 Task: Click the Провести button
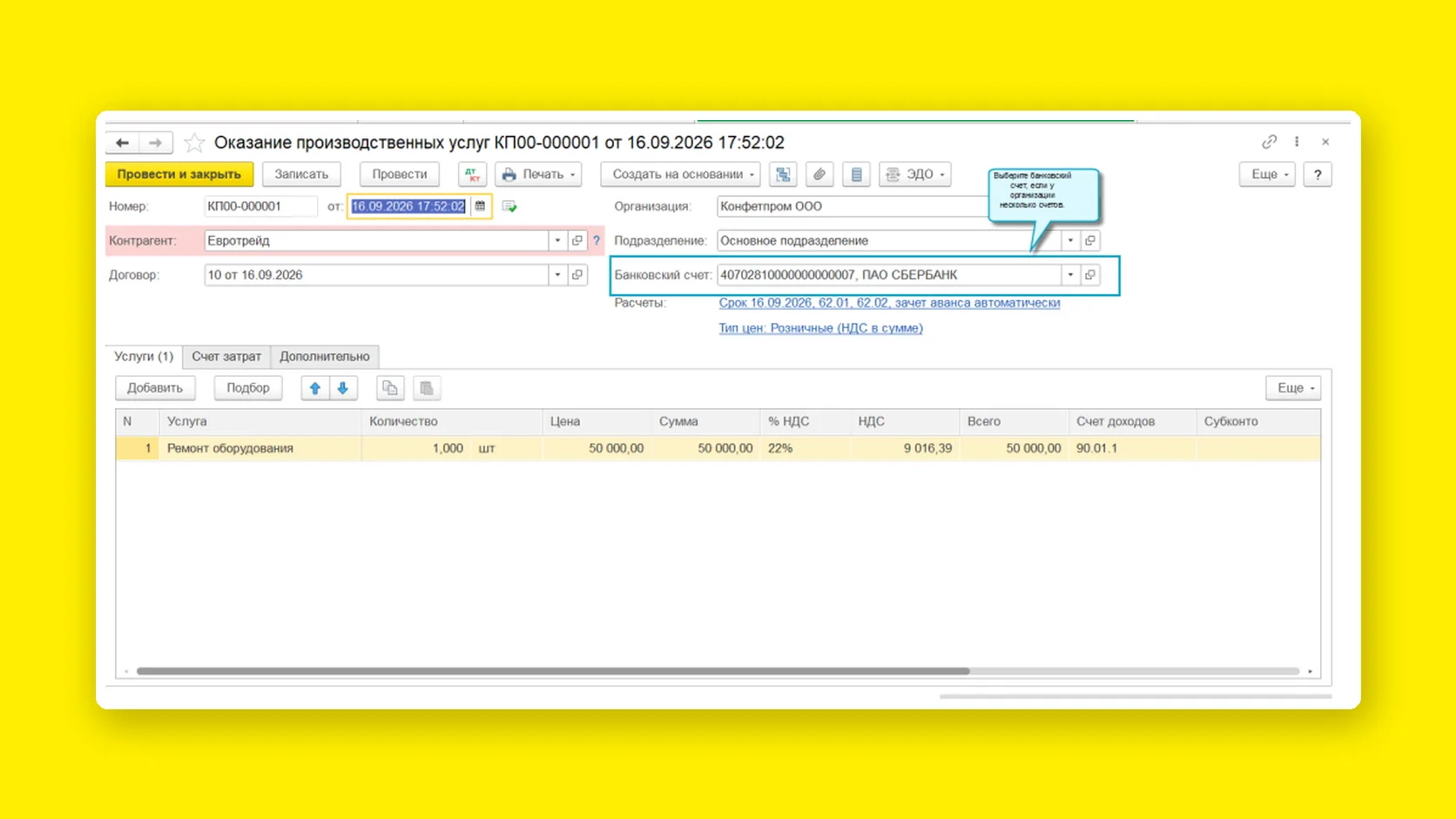pyautogui.click(x=400, y=174)
